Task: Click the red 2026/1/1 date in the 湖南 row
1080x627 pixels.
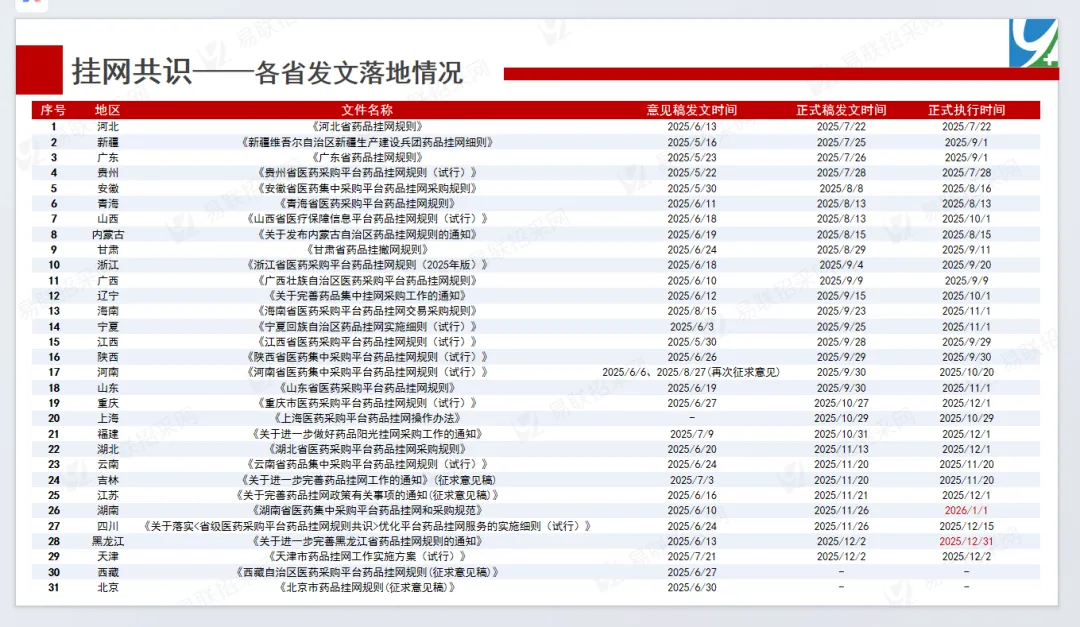Action: (x=966, y=511)
